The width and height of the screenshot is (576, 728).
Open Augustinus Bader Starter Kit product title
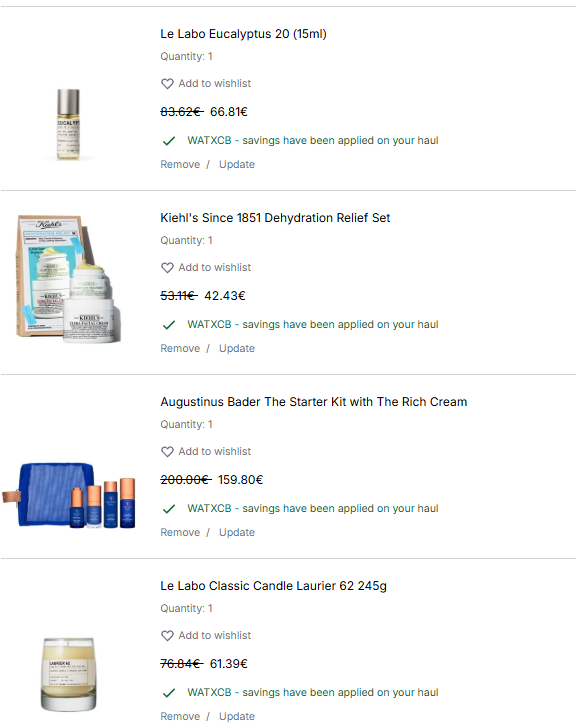tap(314, 402)
